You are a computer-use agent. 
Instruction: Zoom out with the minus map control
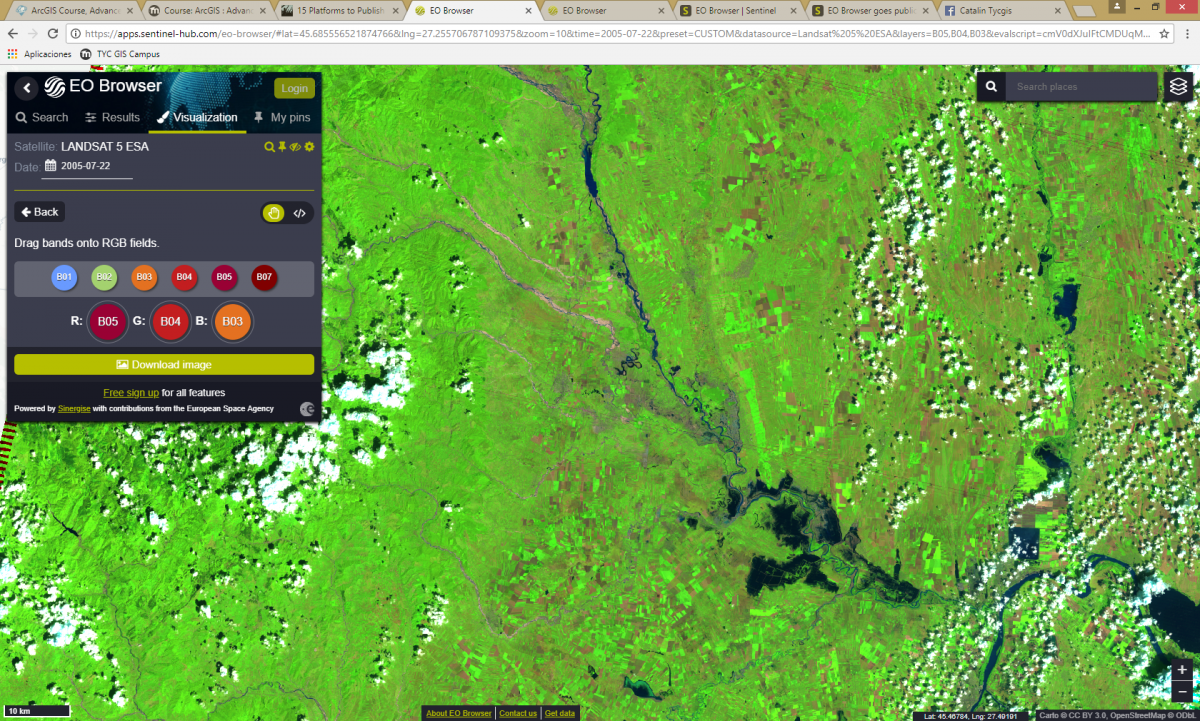click(1183, 690)
